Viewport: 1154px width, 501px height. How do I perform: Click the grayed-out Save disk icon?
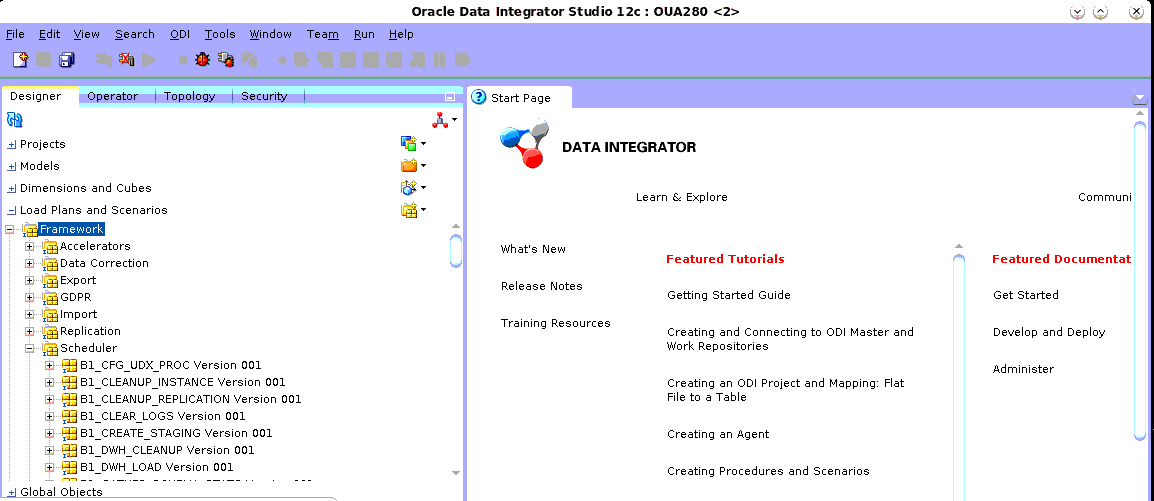click(x=43, y=60)
